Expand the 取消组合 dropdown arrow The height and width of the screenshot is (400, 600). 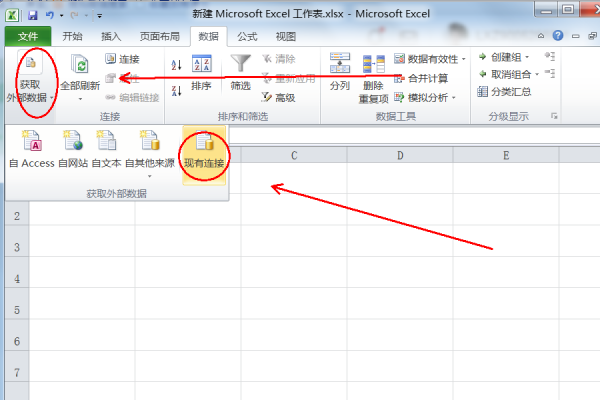537,74
